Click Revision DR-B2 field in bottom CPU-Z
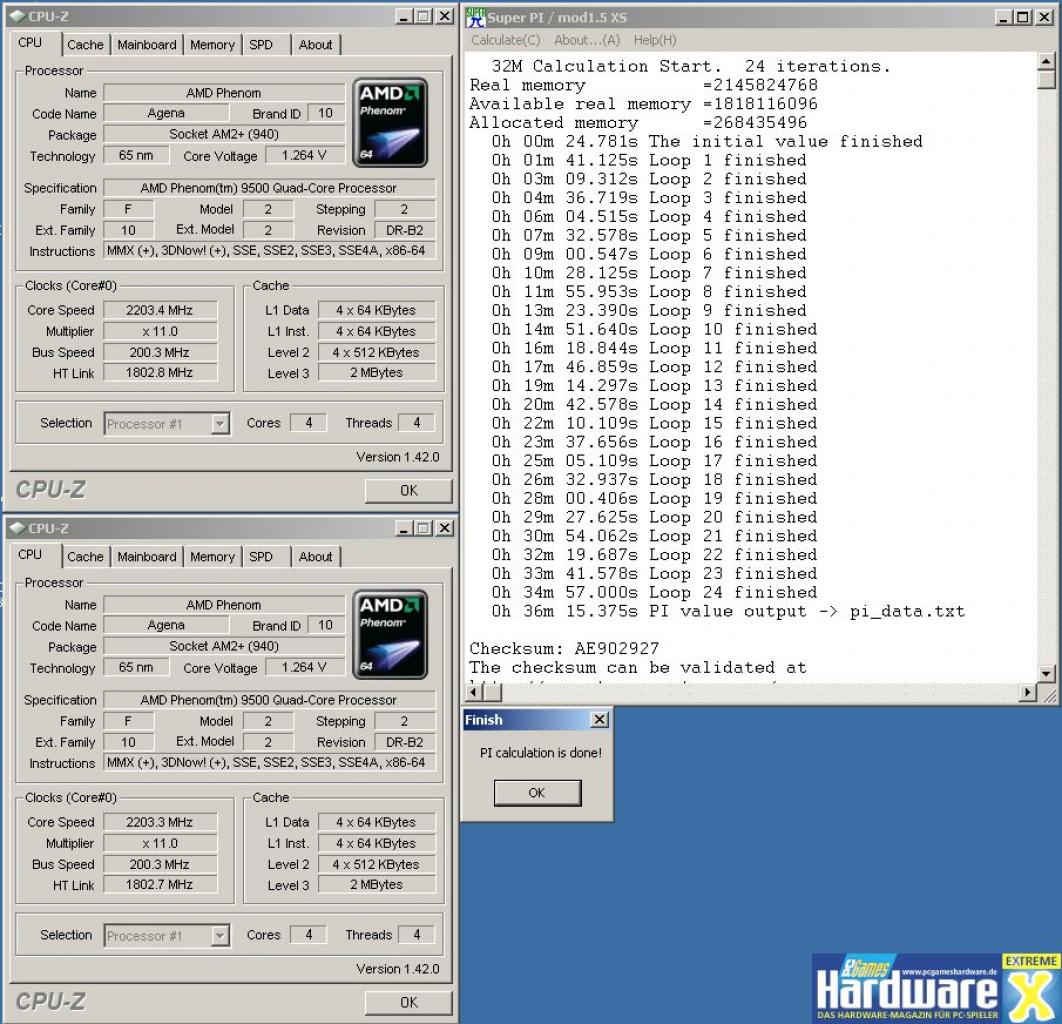The height and width of the screenshot is (1024, 1062). (404, 742)
